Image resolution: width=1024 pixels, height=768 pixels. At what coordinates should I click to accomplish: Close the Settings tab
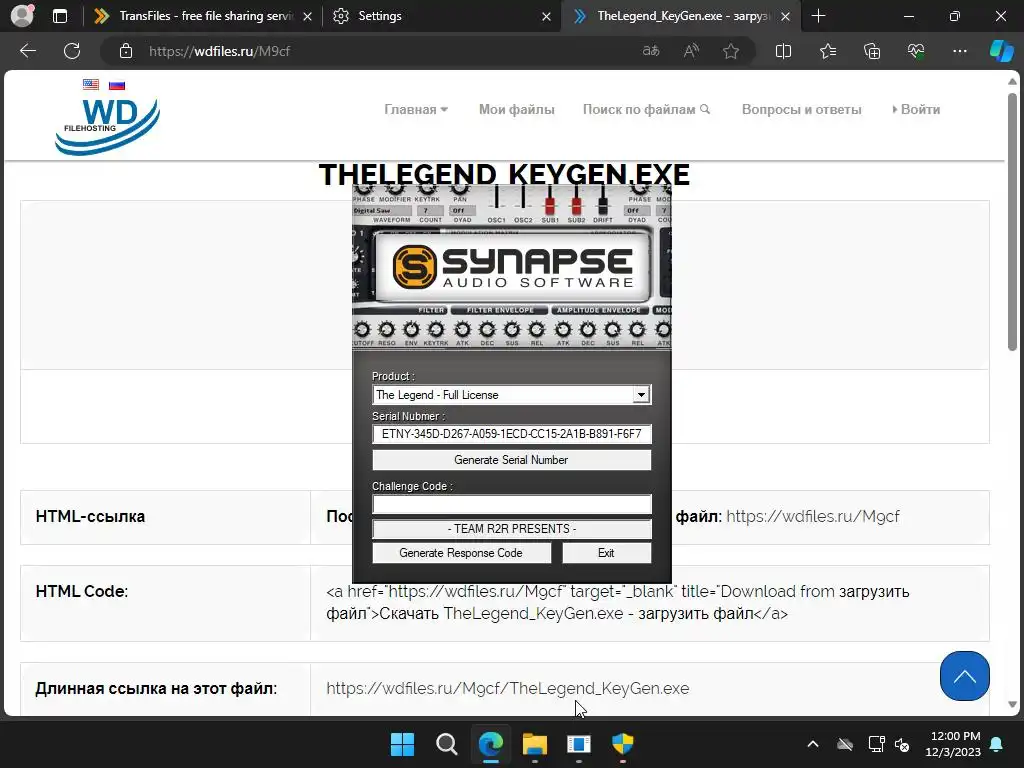(x=546, y=16)
